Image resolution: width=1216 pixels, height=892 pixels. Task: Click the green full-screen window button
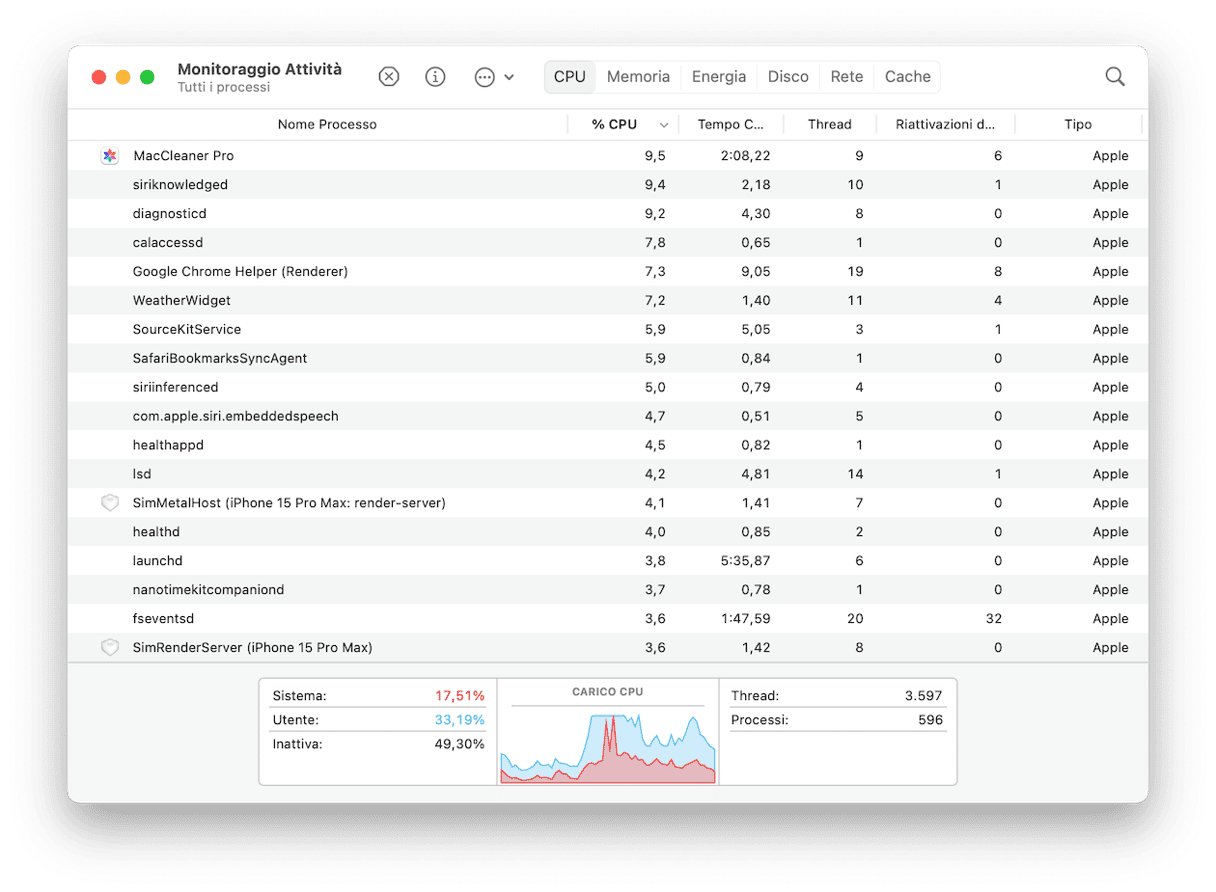[x=147, y=77]
